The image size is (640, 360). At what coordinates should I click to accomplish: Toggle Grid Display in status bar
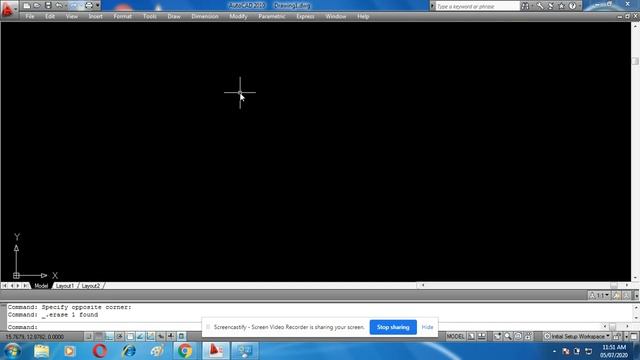pos(99,336)
